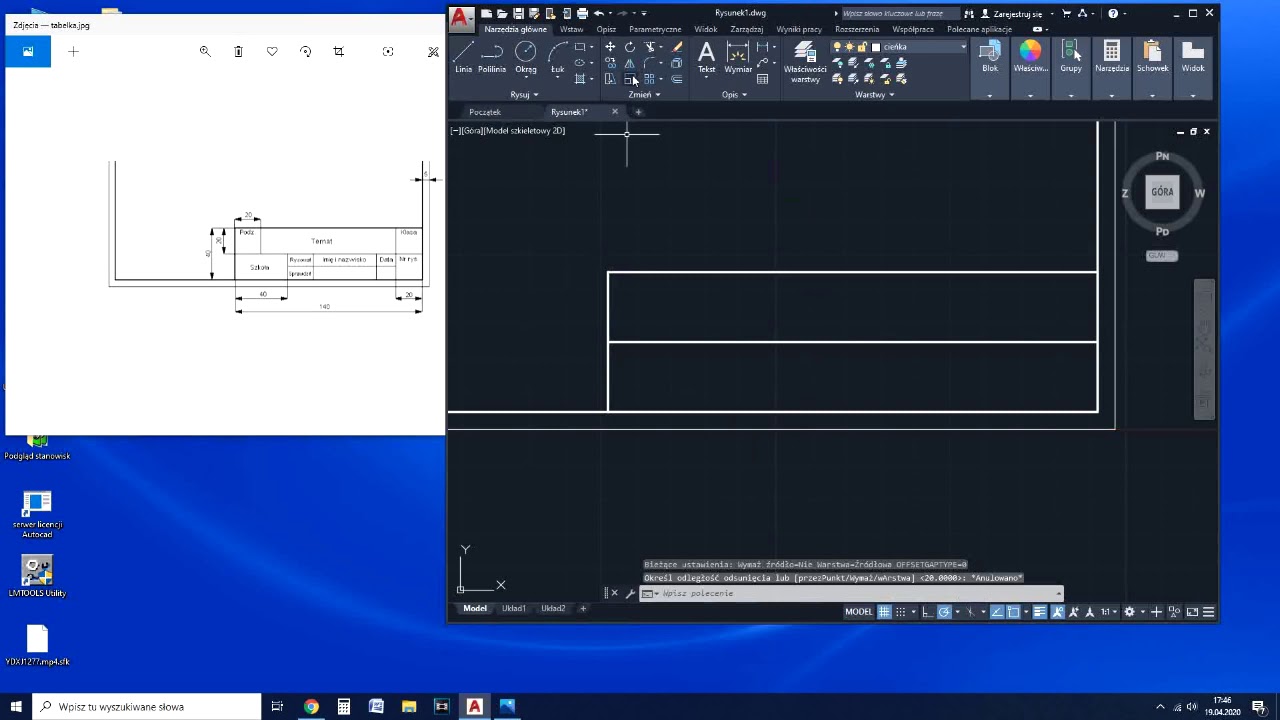Click the Crop icon in Zdjęcia window

click(339, 52)
